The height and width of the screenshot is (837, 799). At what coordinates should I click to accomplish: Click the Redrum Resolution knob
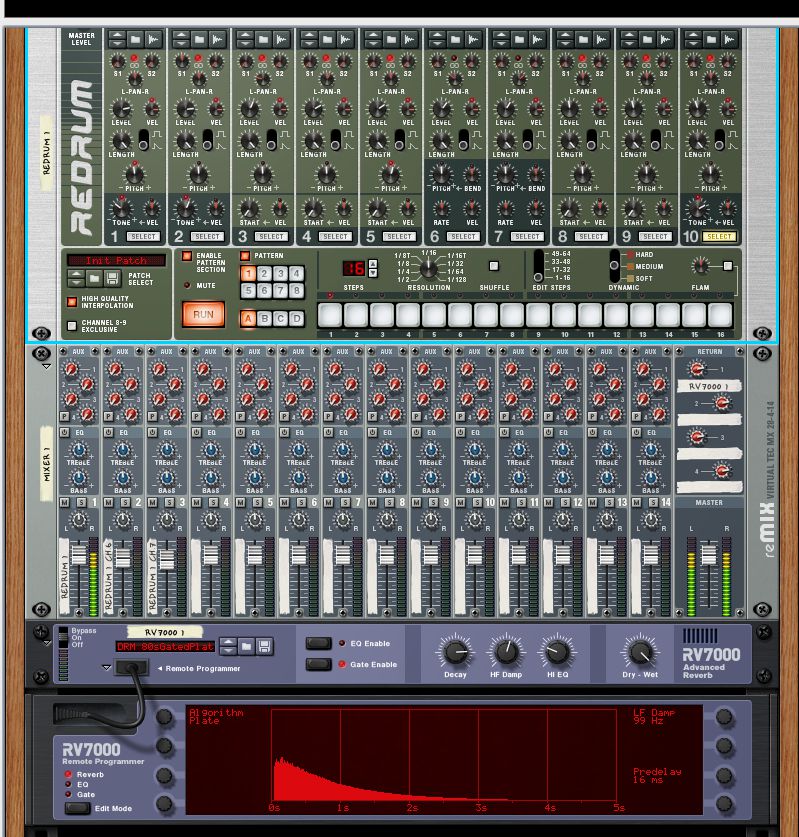click(x=429, y=269)
